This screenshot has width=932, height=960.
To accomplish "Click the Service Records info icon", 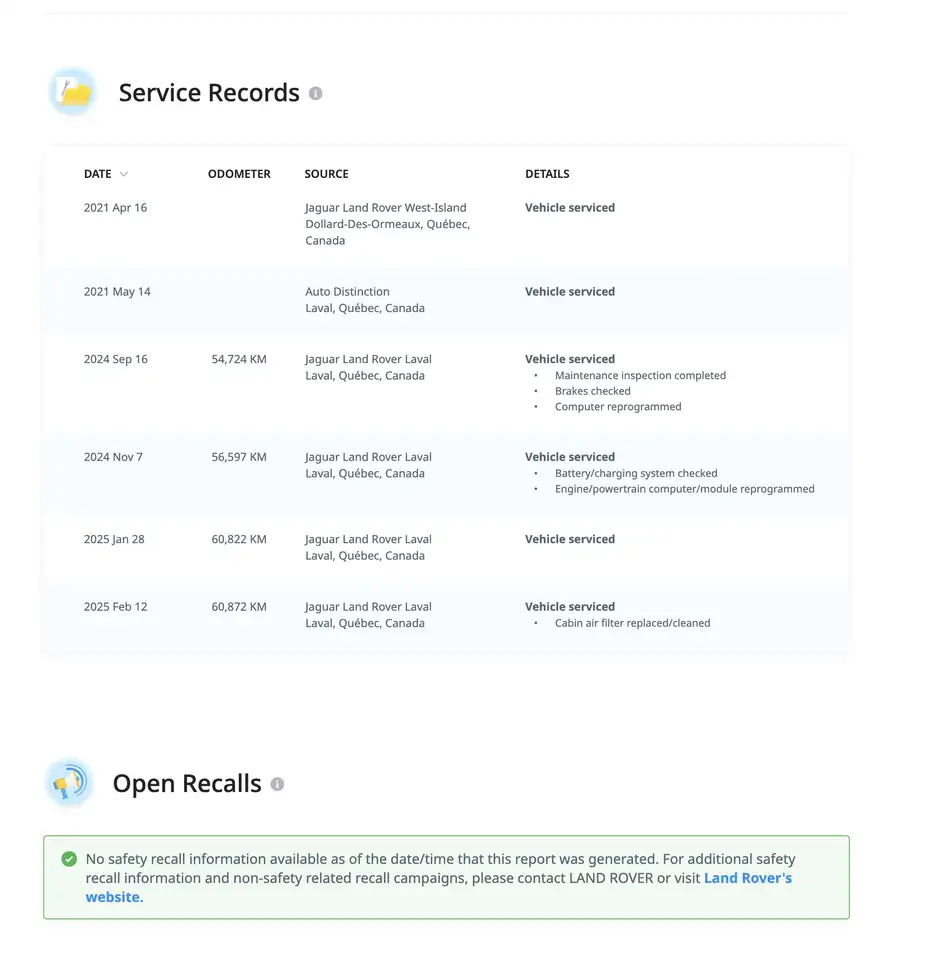I will coord(315,94).
